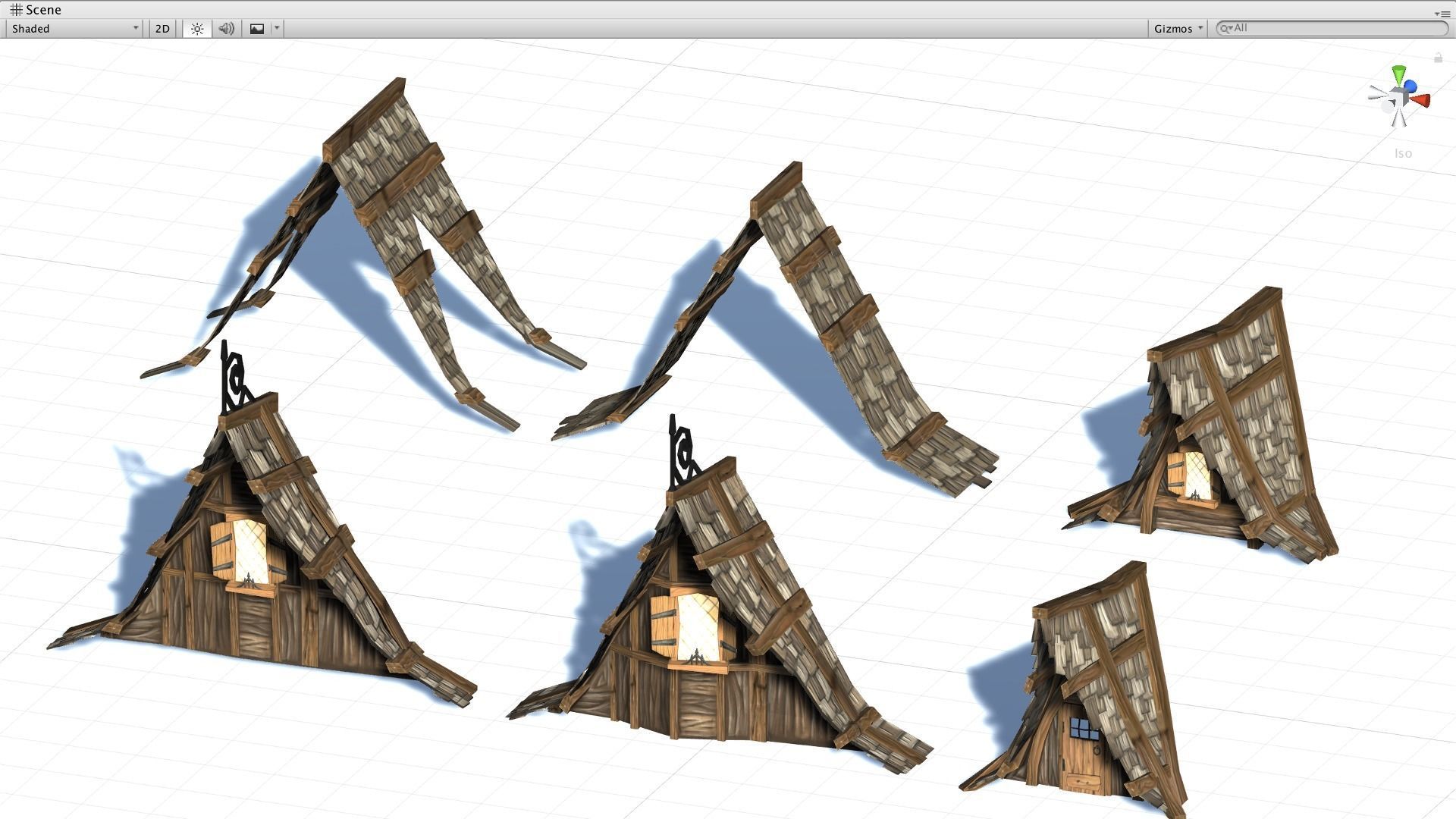This screenshot has width=1456, height=819.
Task: Toggle scene audio speaker icon
Action: (226, 29)
